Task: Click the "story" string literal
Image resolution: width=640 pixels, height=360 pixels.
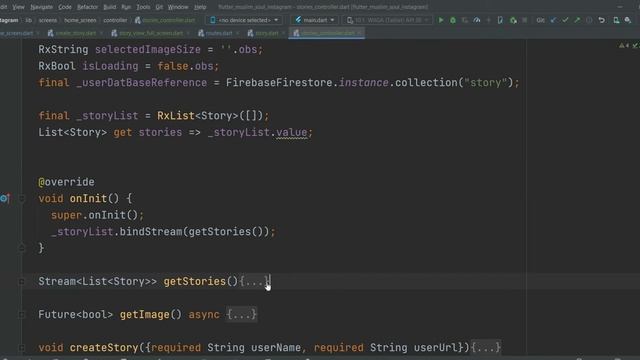Action: click(x=485, y=82)
